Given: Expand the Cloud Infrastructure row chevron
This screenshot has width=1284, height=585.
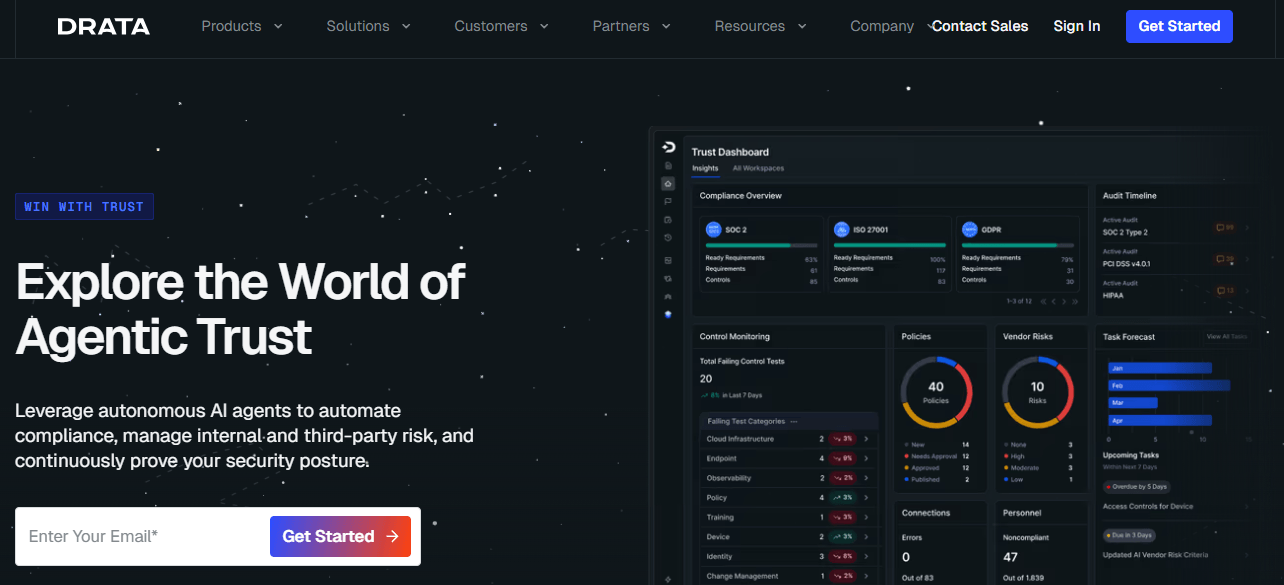Looking at the screenshot, I should point(865,439).
